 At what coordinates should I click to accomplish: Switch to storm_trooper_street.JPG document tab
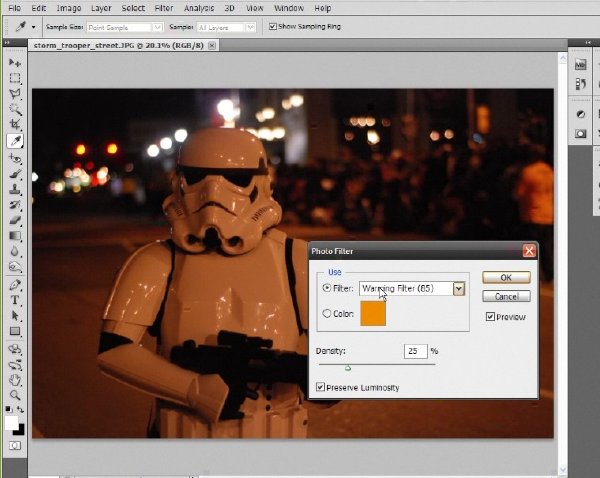[119, 45]
